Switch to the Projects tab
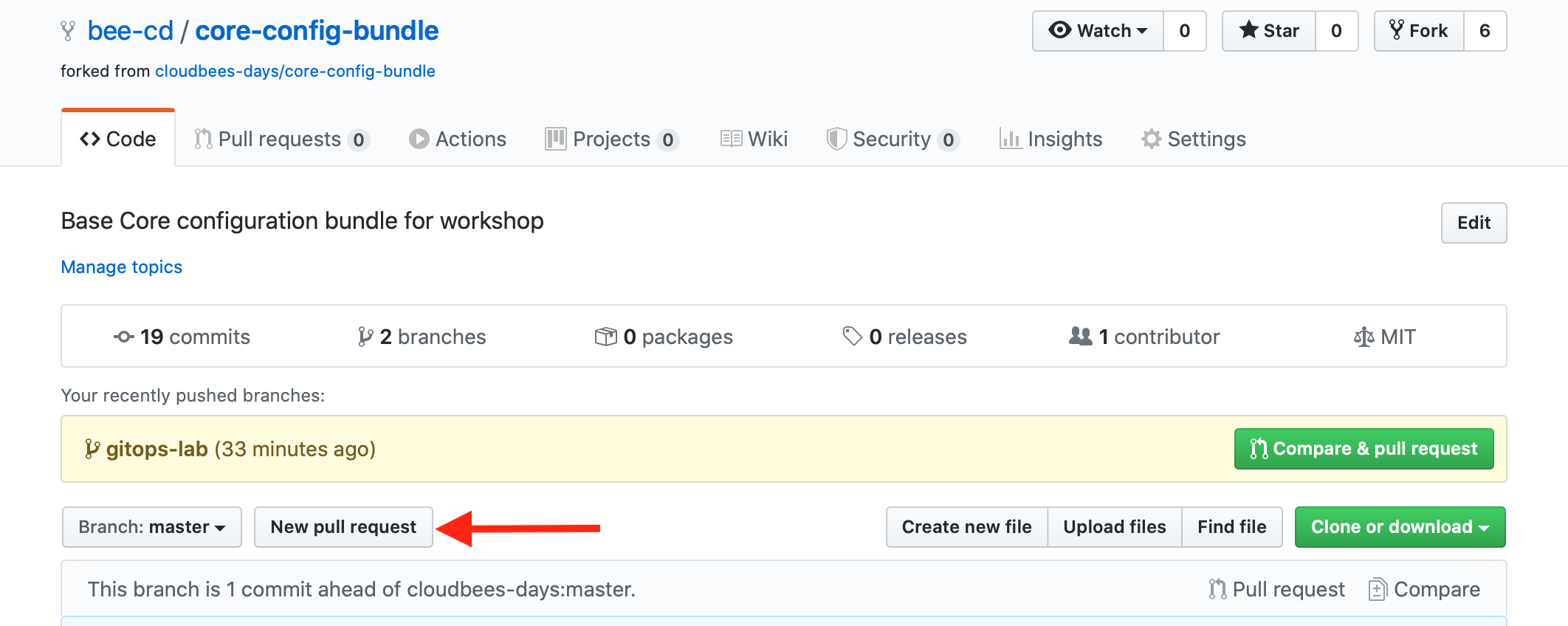This screenshot has height=626, width=1568. click(x=612, y=139)
